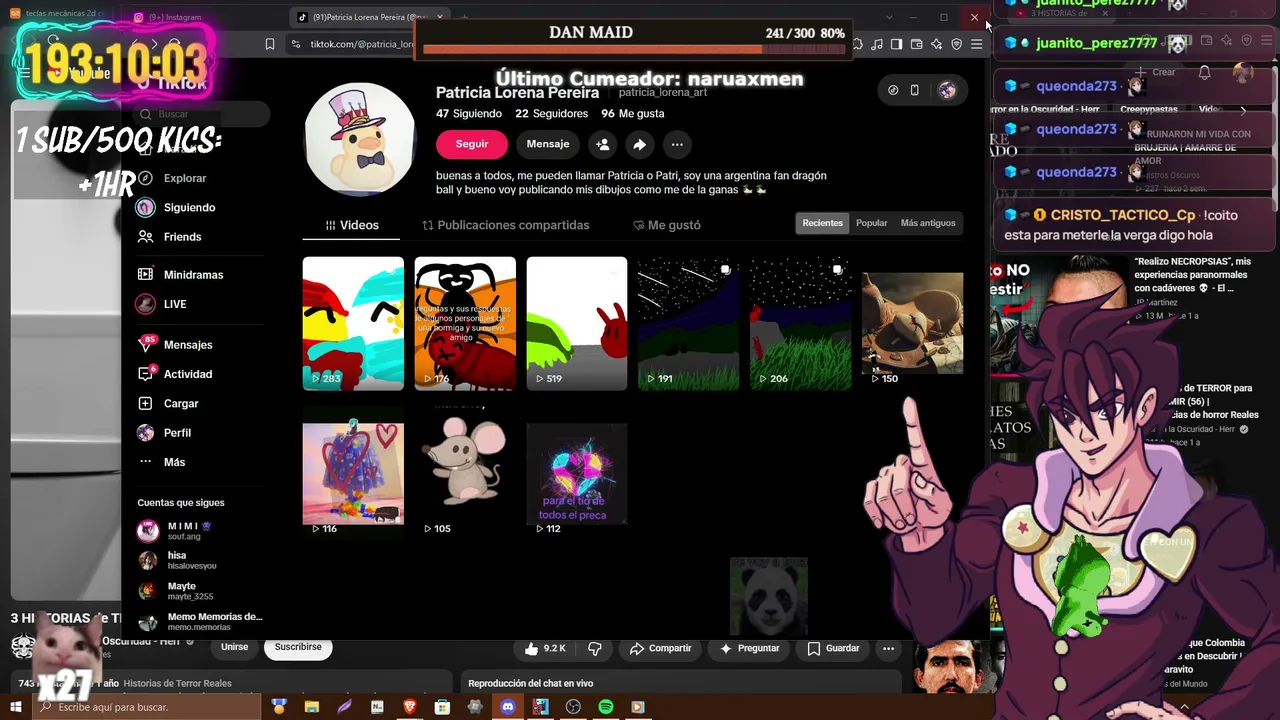The height and width of the screenshot is (720, 1280).
Task: Open Brave browser from the taskbar
Action: coord(409,707)
